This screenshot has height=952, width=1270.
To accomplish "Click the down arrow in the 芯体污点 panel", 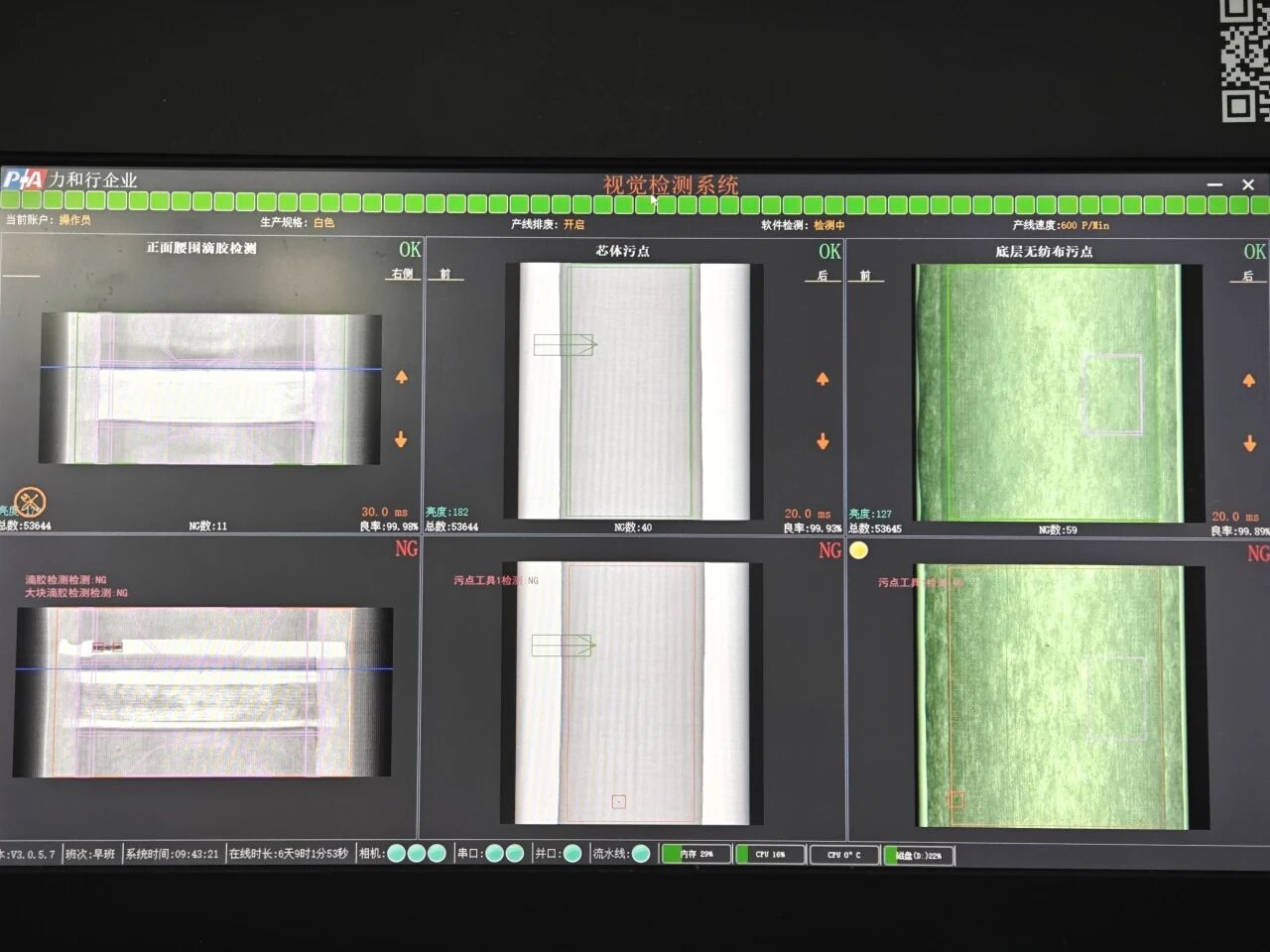I will point(822,442).
